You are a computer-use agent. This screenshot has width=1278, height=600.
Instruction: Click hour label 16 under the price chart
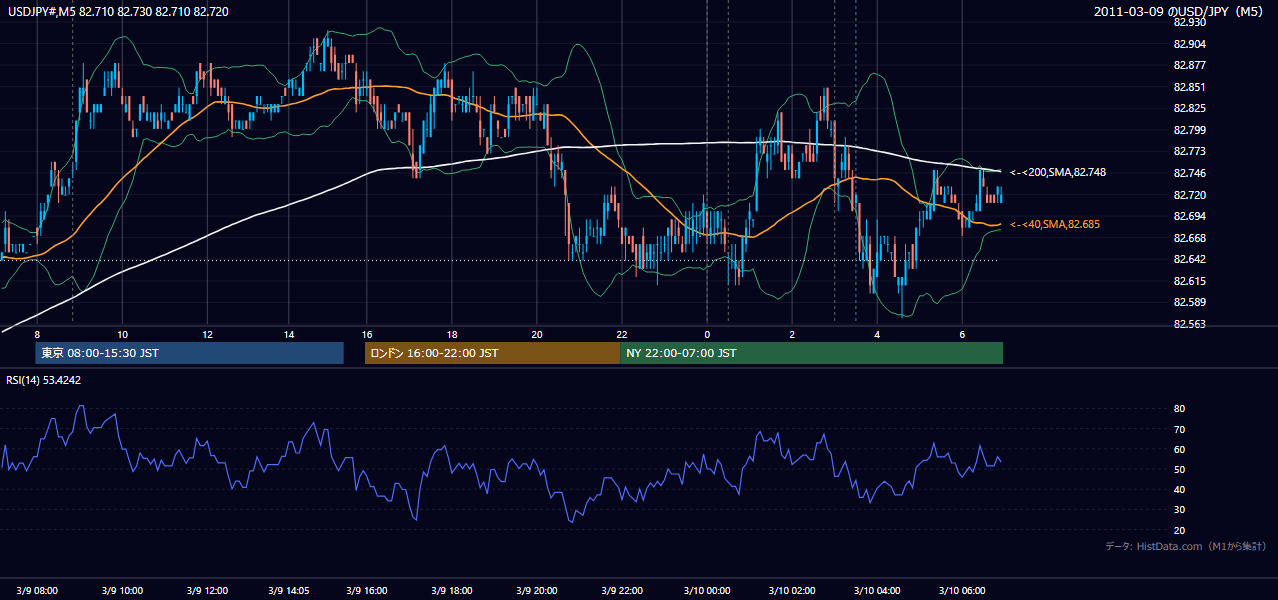pyautogui.click(x=367, y=334)
